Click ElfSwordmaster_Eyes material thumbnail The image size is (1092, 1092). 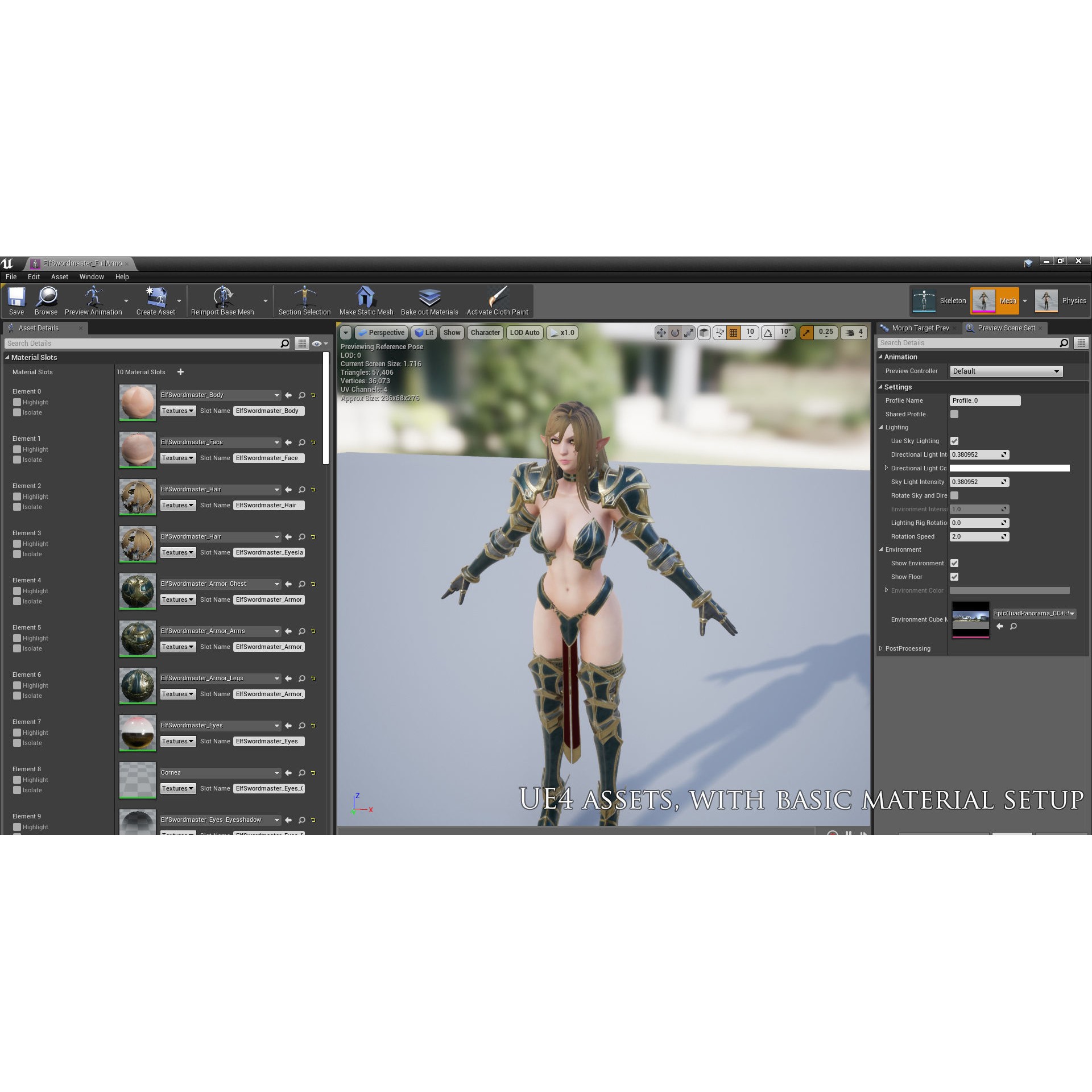(x=137, y=733)
